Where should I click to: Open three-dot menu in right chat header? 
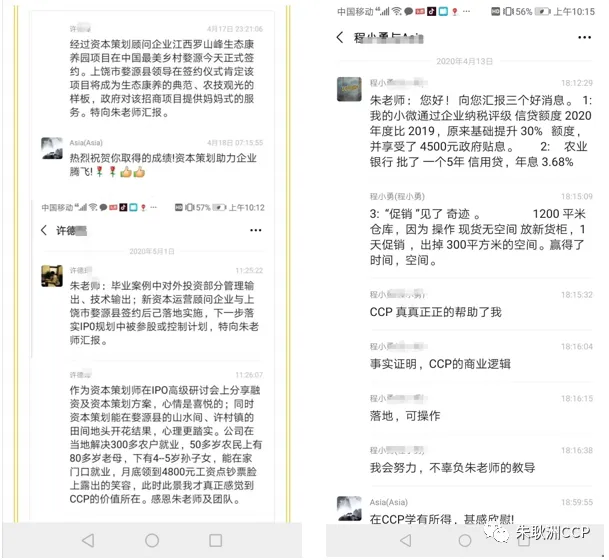click(584, 37)
